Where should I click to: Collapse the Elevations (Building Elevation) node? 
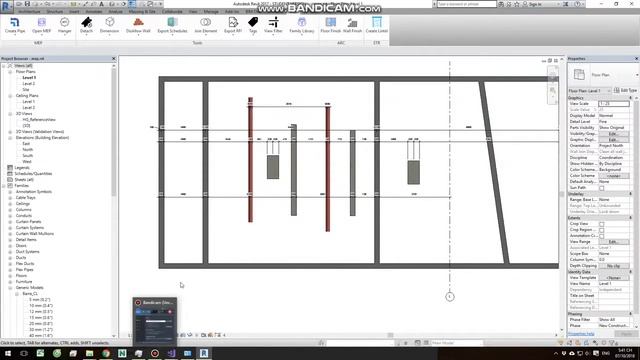tap(10, 138)
